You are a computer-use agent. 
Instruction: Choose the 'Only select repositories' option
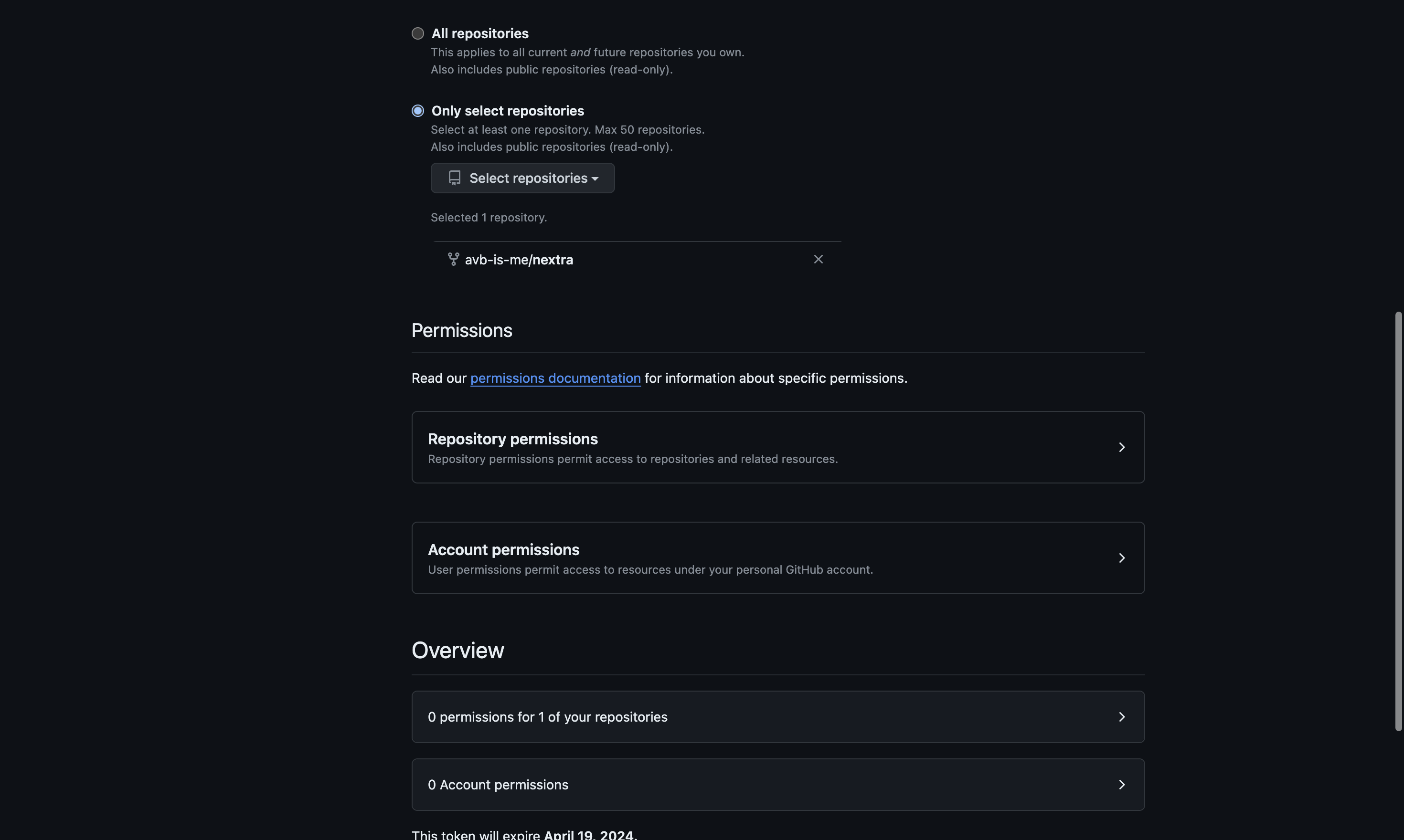[x=417, y=110]
